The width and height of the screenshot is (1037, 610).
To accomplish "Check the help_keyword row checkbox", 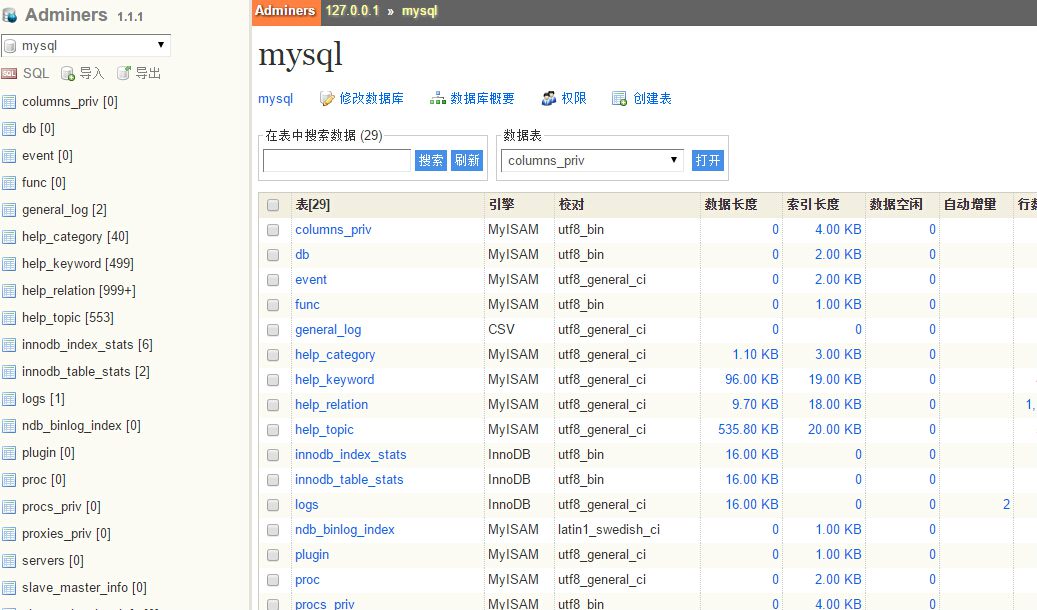I will [273, 380].
